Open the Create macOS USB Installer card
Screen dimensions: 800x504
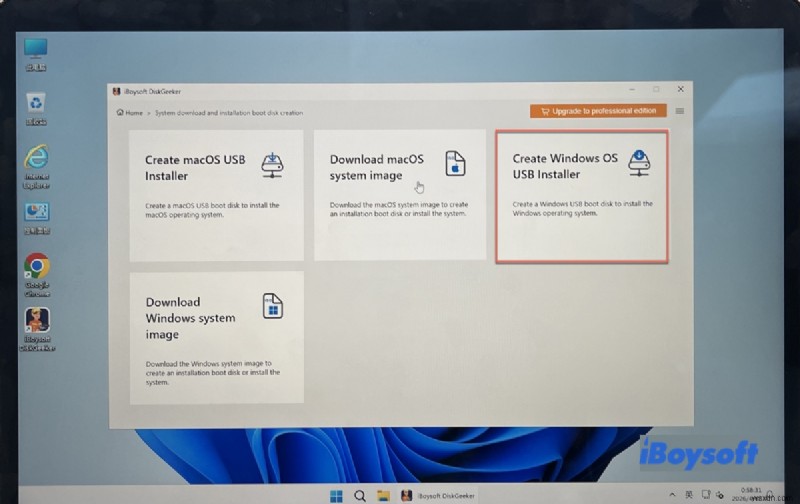pyautogui.click(x=216, y=195)
